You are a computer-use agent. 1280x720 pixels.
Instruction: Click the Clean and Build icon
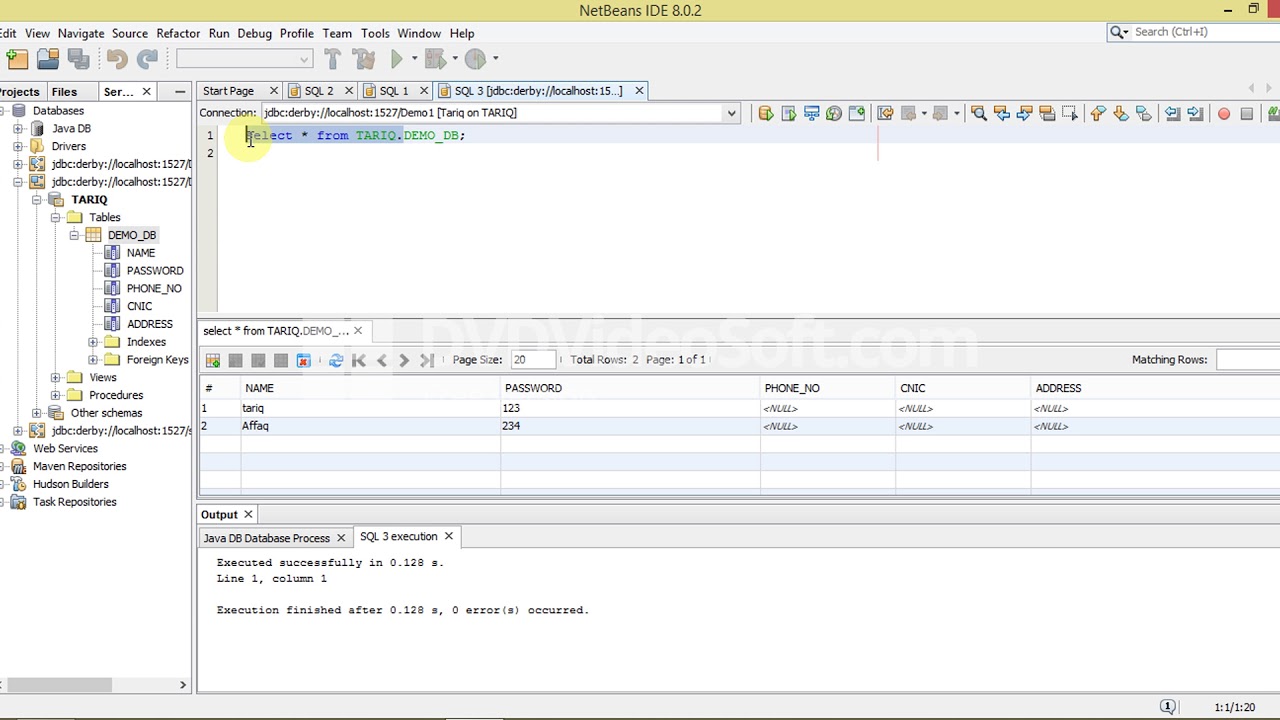[364, 59]
